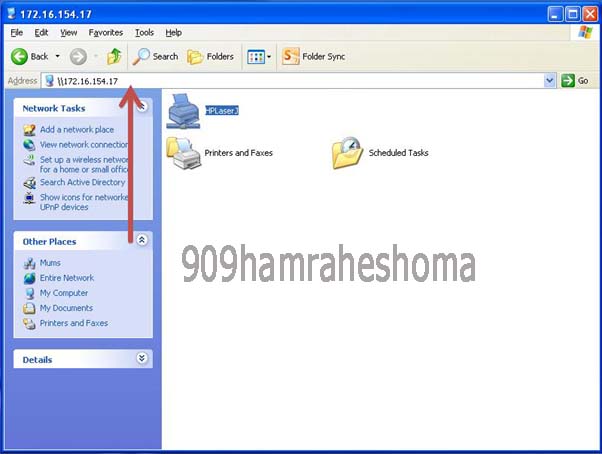602x454 pixels.
Task: Click the HPLaserJ printer label
Action: pos(222,111)
